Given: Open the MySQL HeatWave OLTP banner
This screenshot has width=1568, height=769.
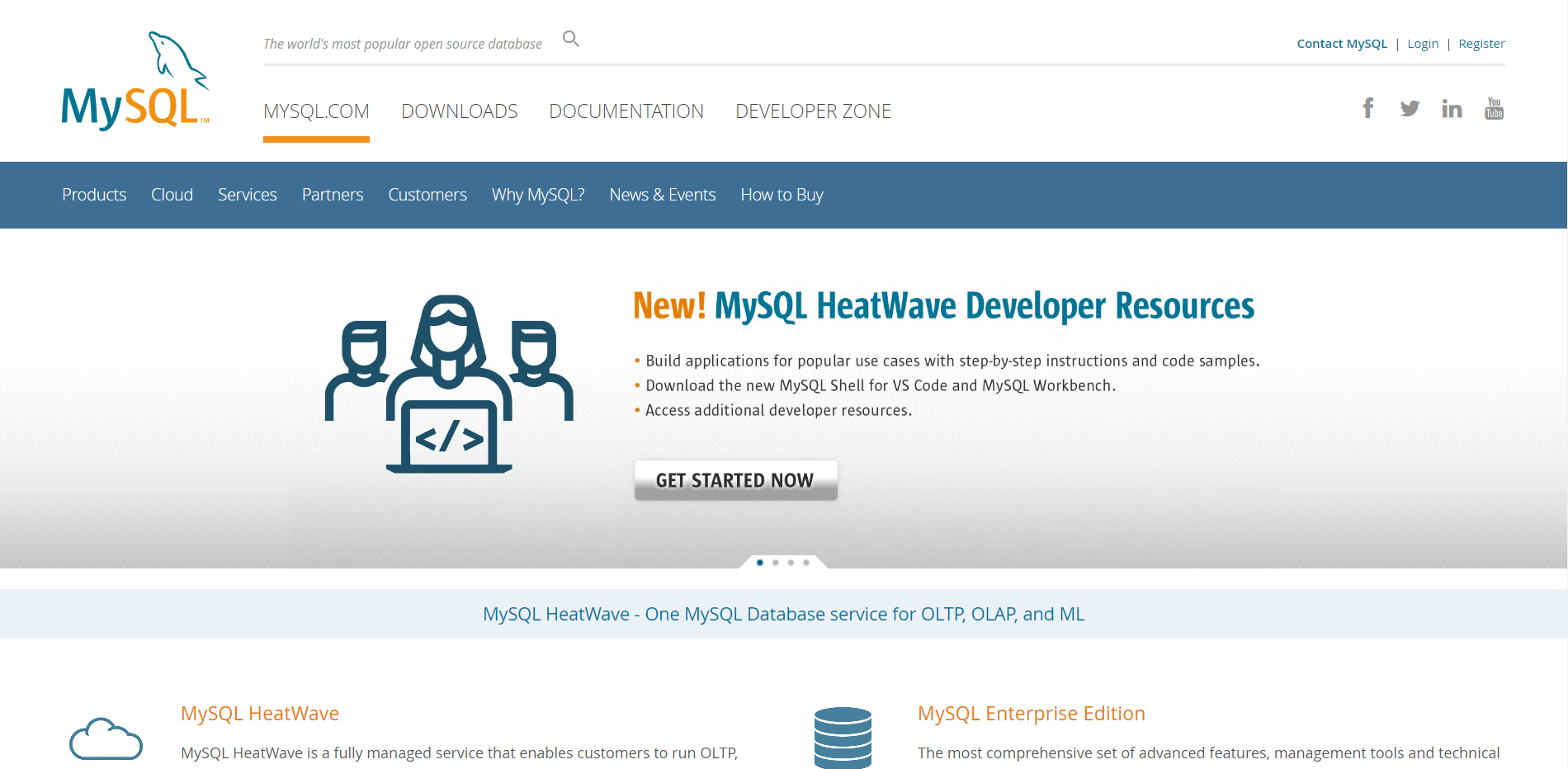Looking at the screenshot, I should click(x=783, y=614).
